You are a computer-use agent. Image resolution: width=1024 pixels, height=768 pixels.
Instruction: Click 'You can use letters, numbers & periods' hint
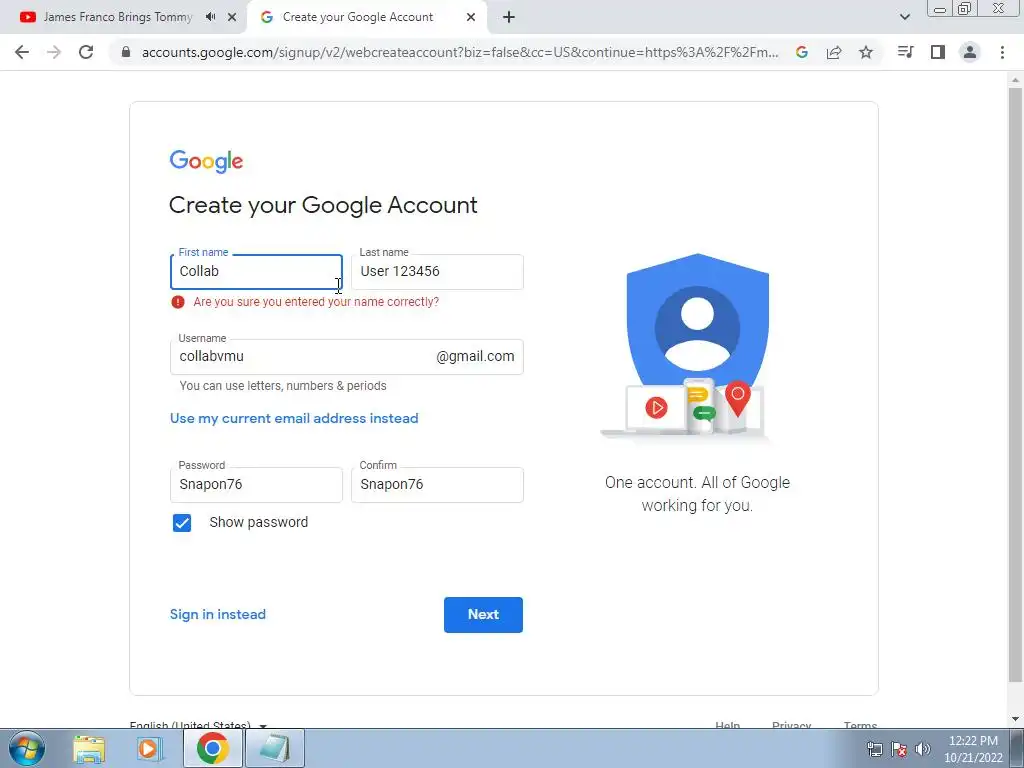(283, 386)
